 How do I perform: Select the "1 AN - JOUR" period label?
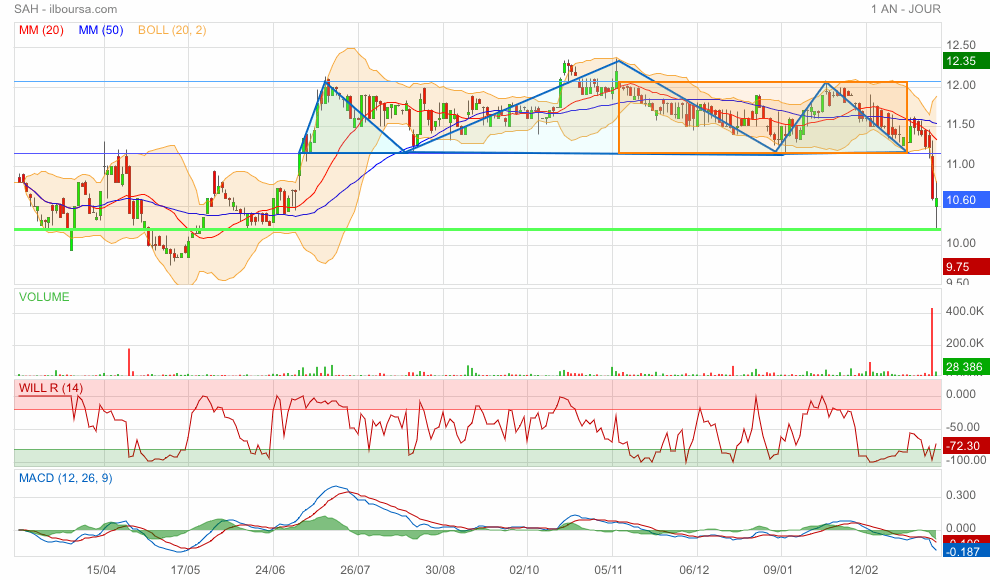906,9
